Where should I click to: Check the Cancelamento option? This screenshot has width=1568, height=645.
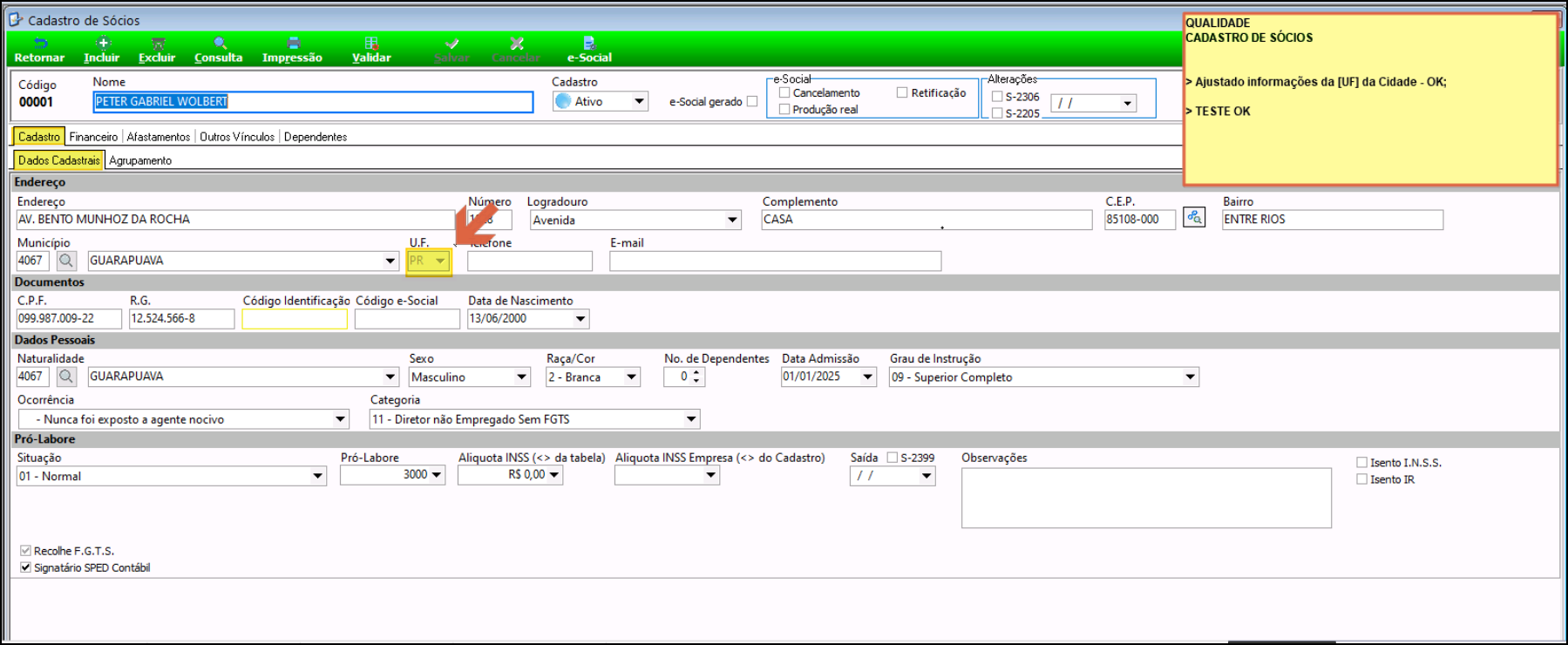point(784,92)
